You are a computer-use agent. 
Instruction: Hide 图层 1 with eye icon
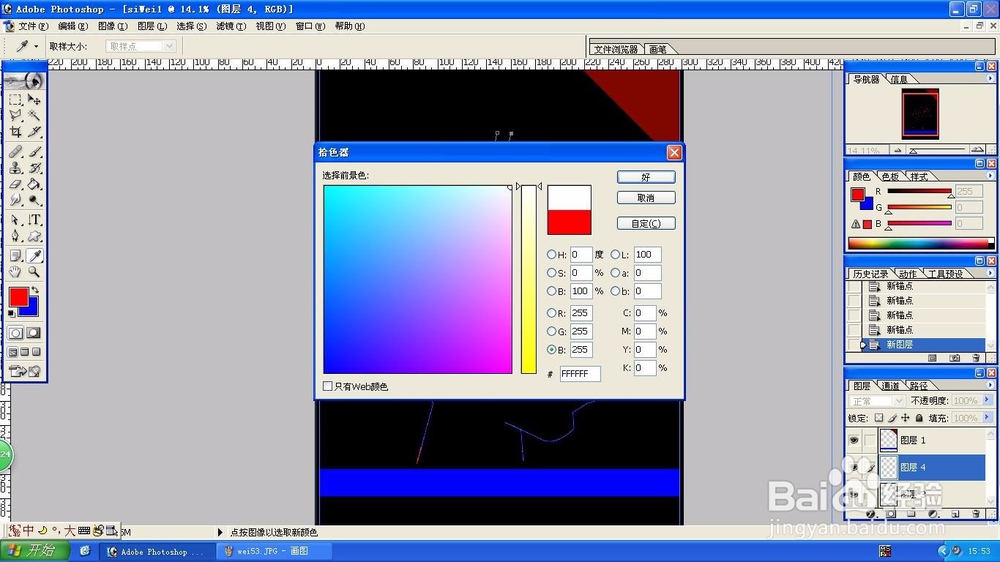click(854, 440)
